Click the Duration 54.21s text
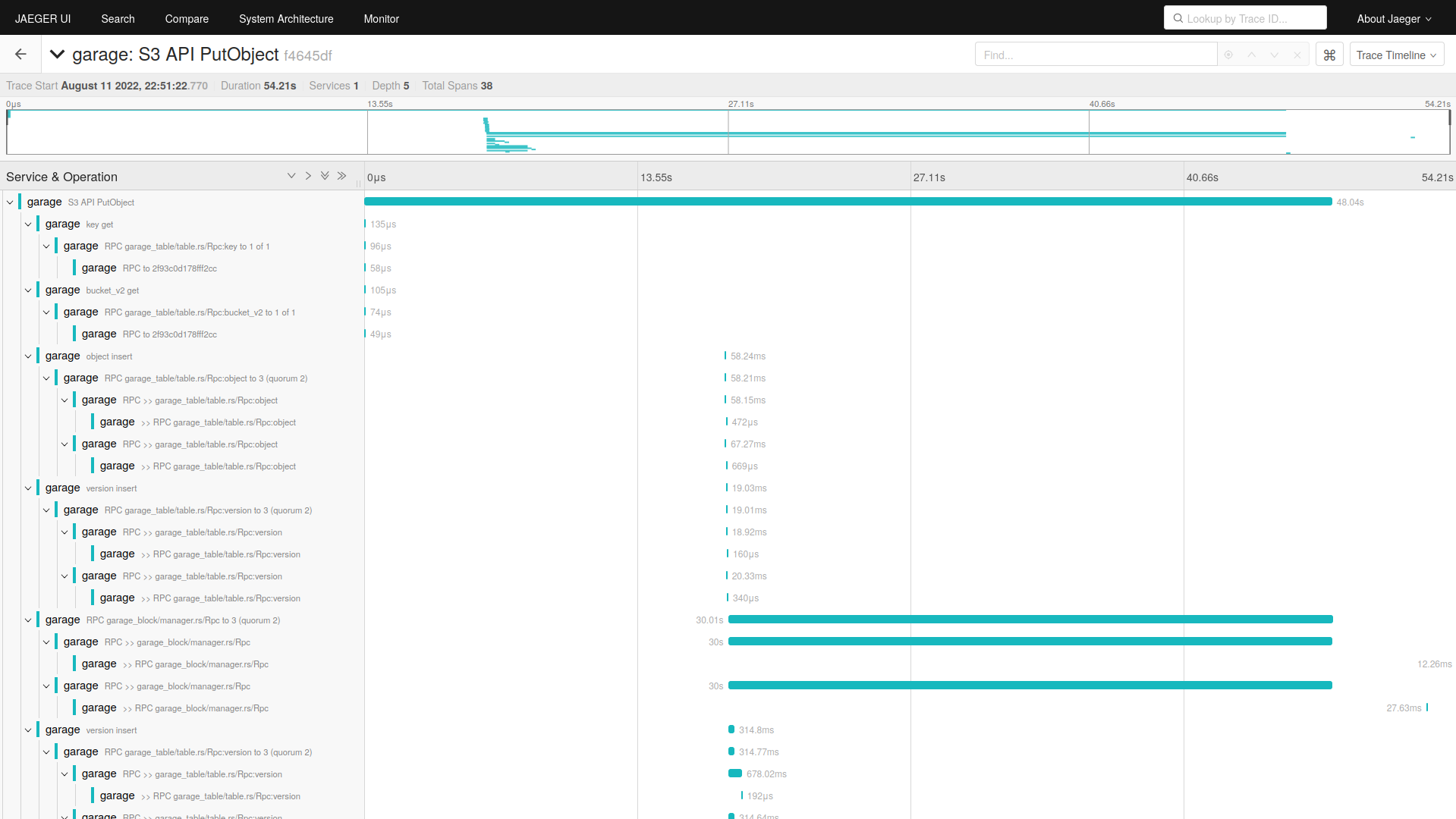This screenshot has height=819, width=1456. (x=258, y=86)
